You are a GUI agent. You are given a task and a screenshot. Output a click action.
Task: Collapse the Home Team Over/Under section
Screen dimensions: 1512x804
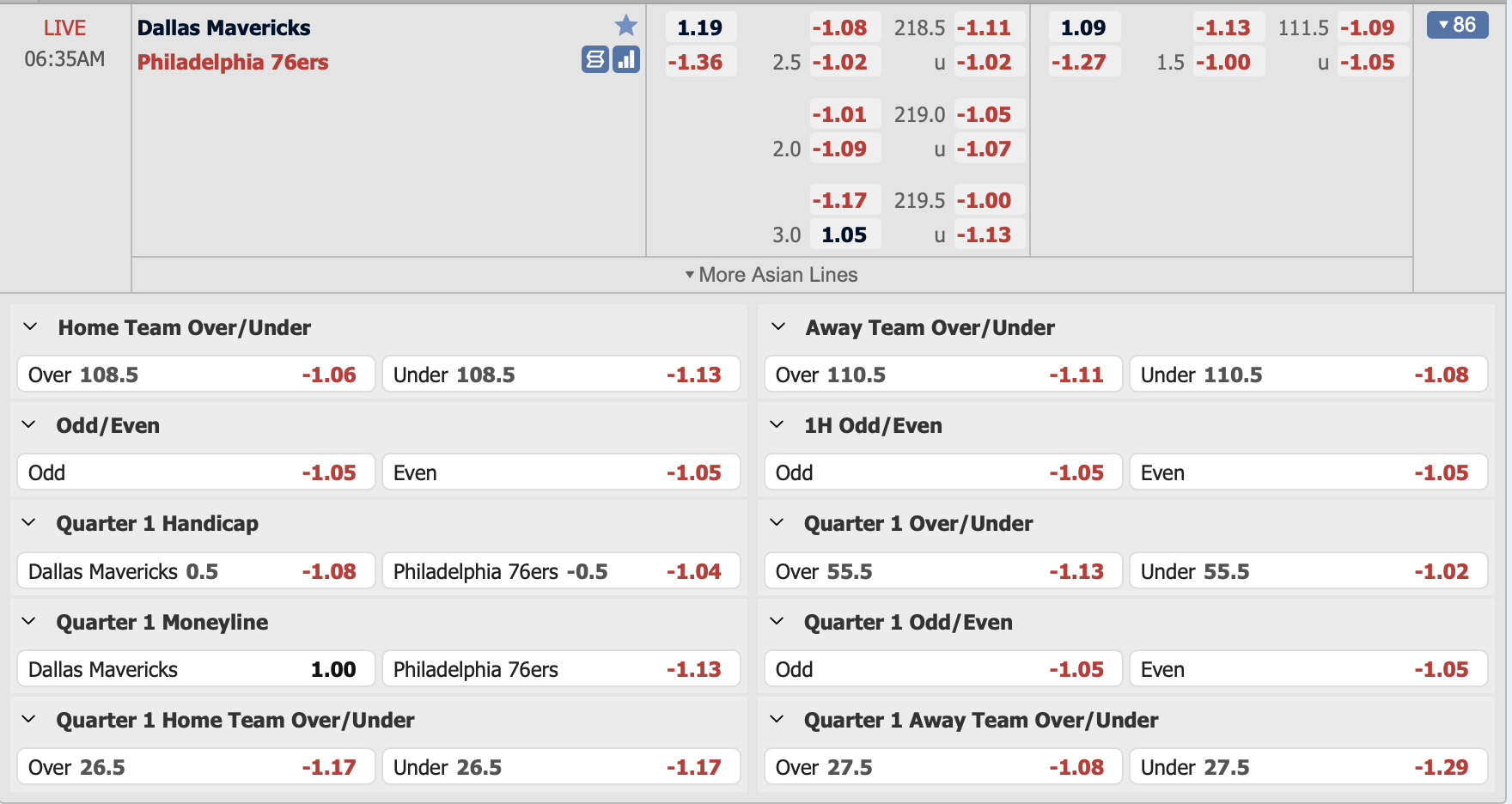tap(30, 327)
